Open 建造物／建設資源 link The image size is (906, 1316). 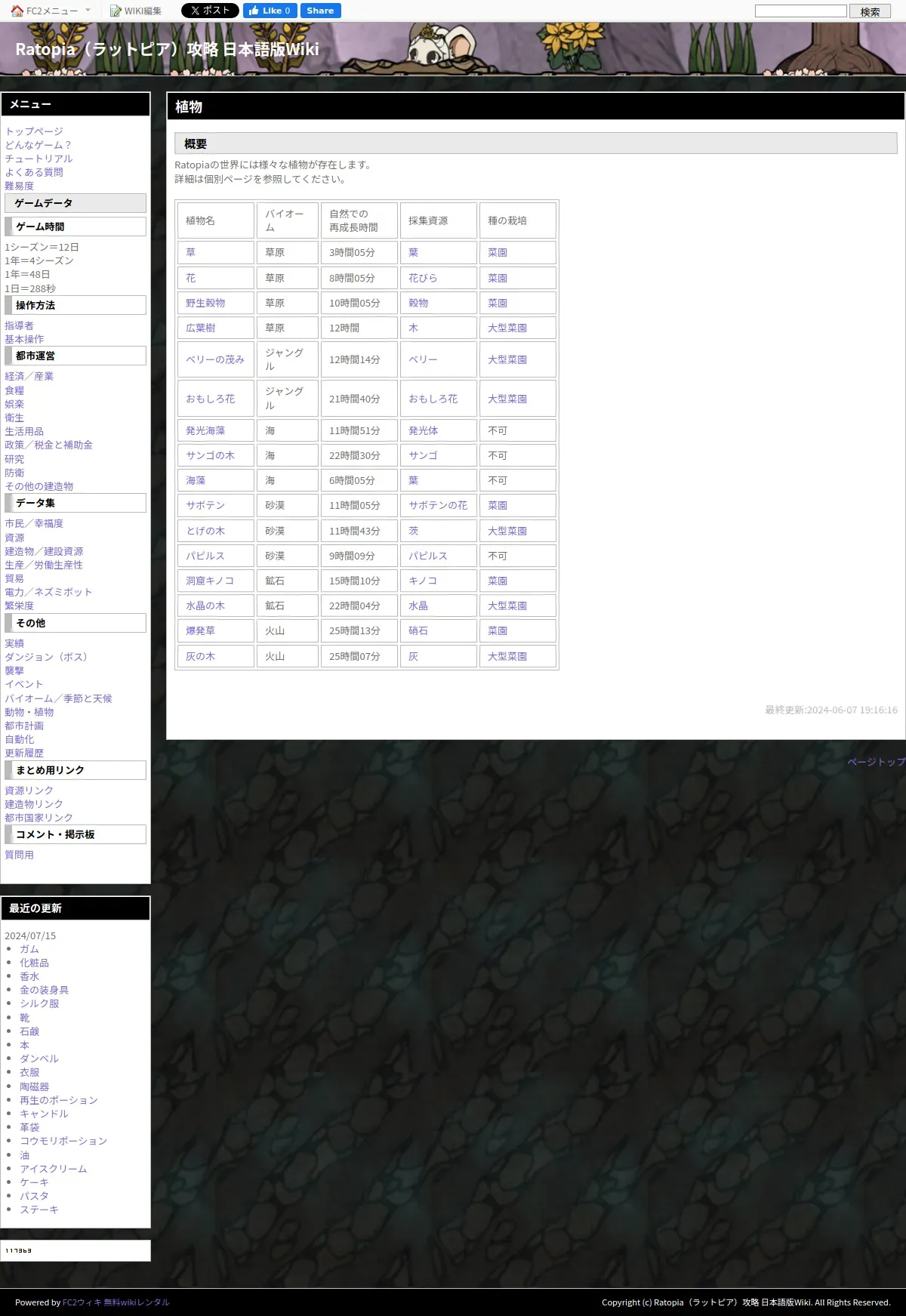coord(44,551)
